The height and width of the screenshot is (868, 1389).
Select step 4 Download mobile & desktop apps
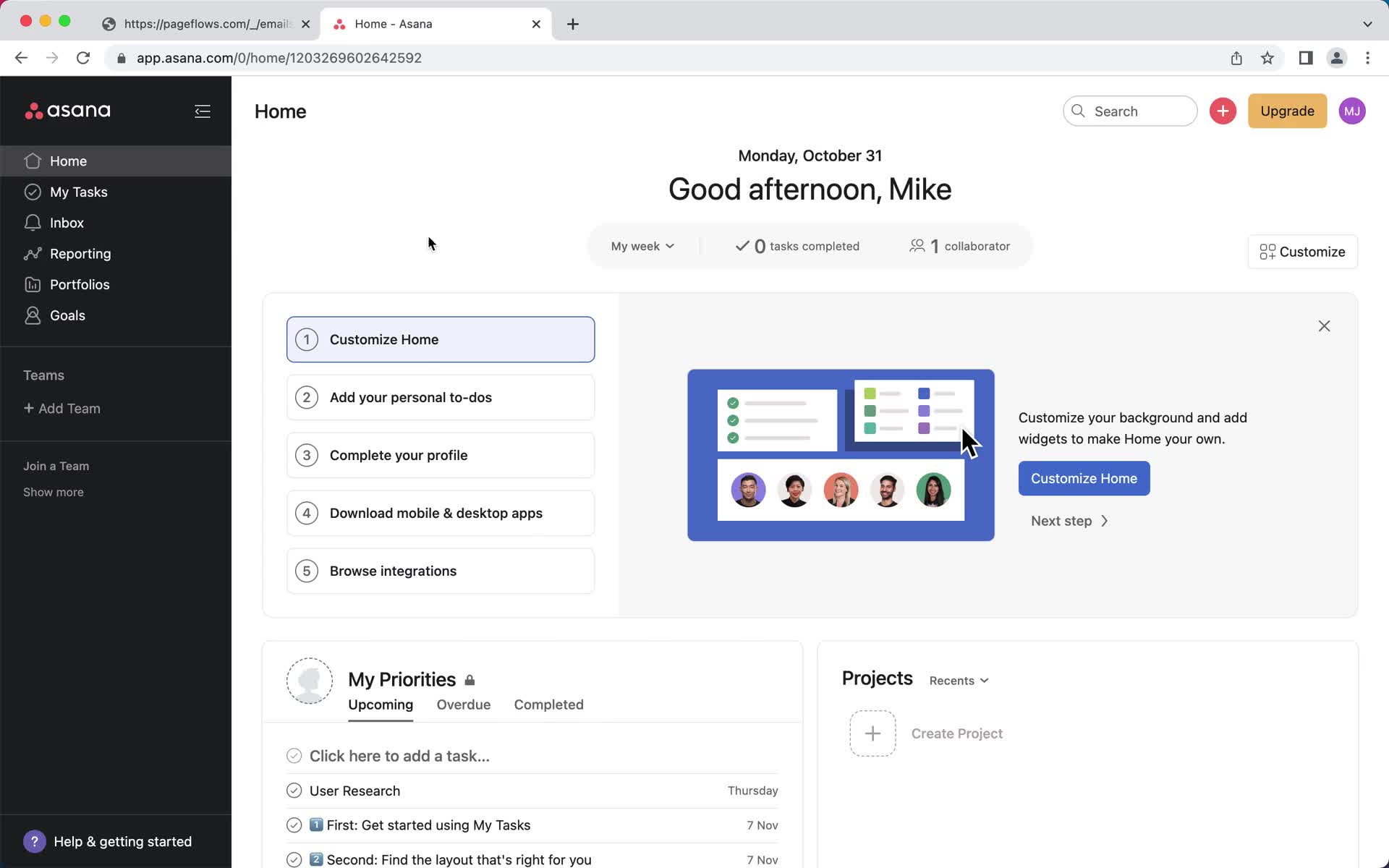[x=441, y=513]
